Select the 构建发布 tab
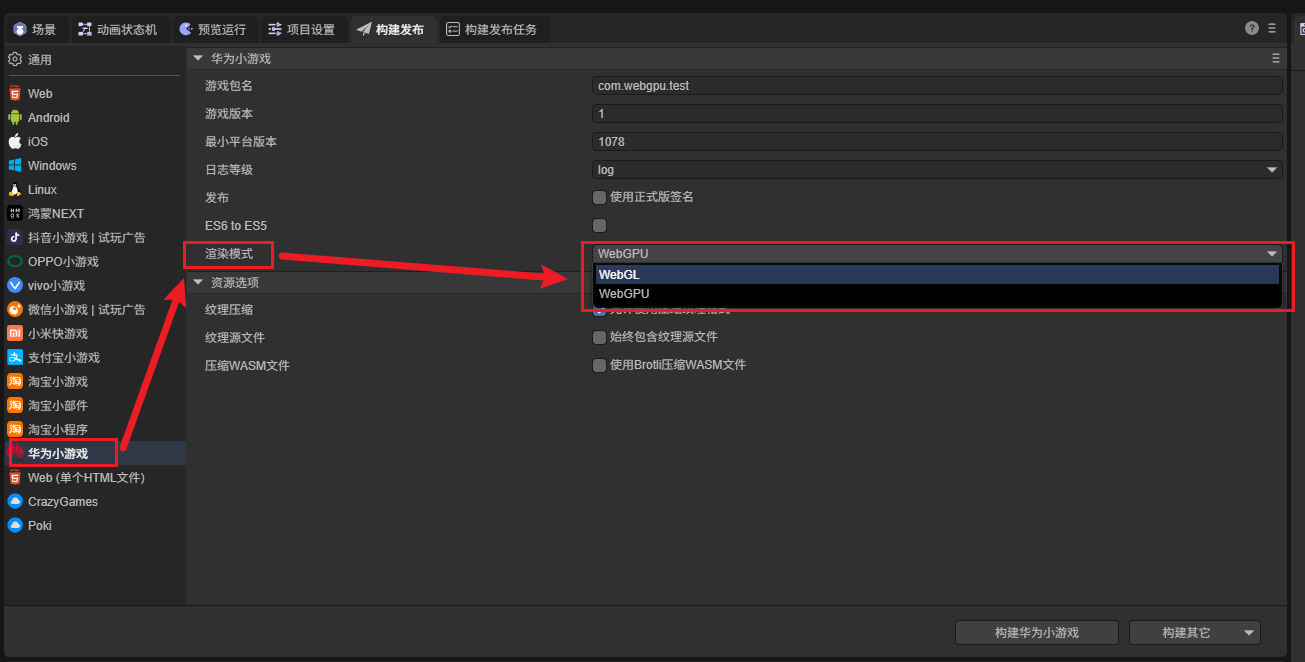This screenshot has width=1305, height=662. 391,29
